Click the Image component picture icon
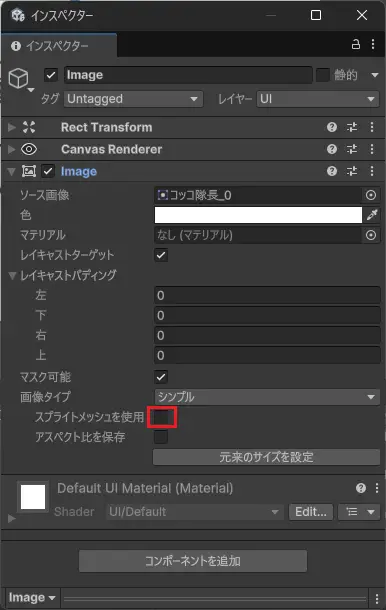The width and height of the screenshot is (386, 610). point(29,171)
